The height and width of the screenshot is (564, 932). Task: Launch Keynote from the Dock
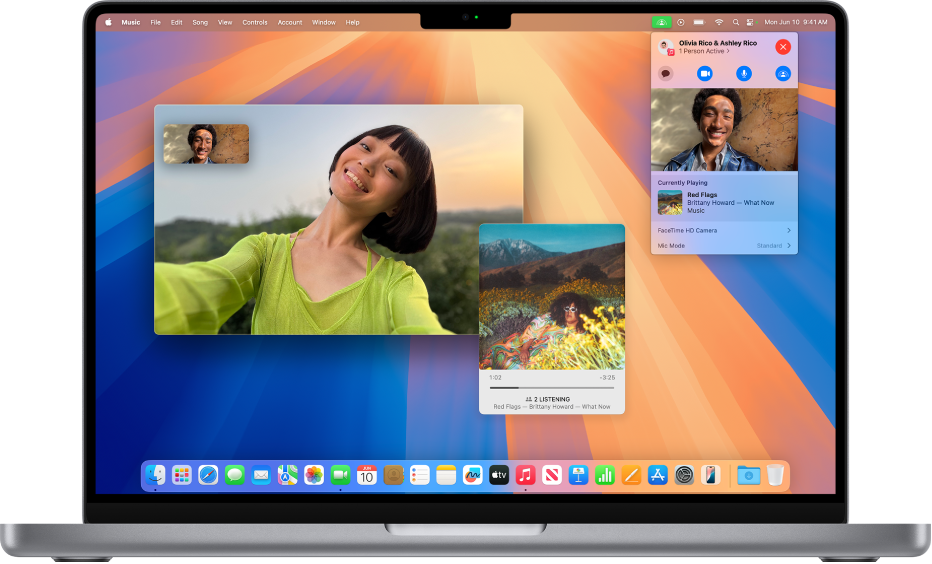[578, 476]
